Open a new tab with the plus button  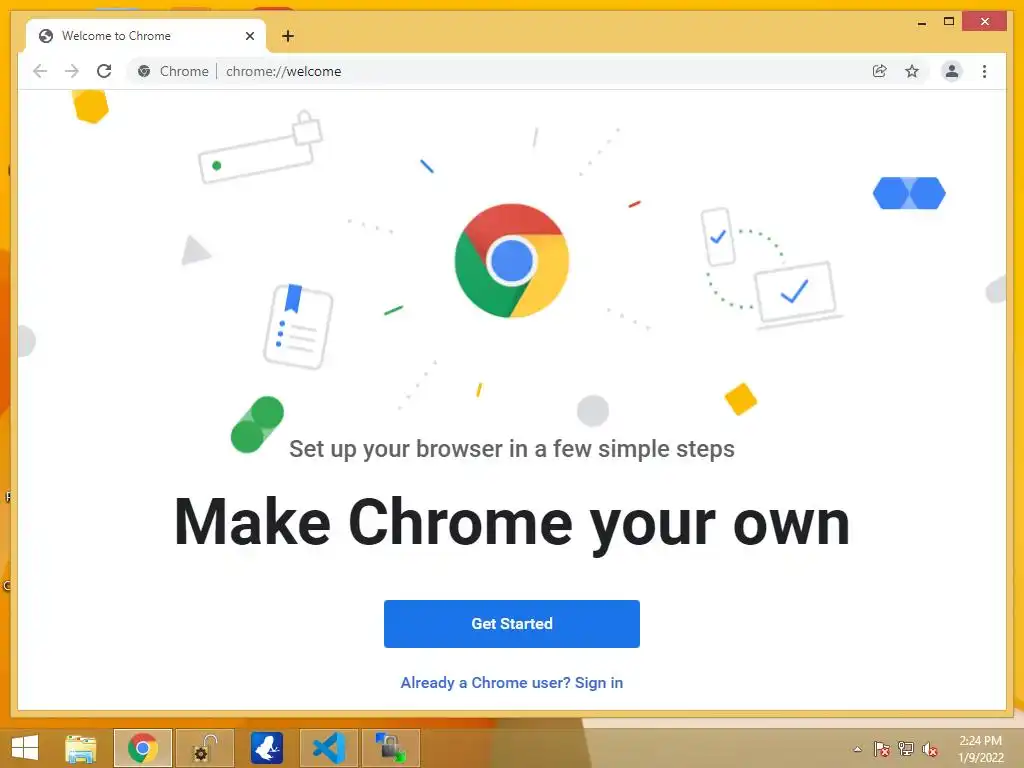(288, 36)
